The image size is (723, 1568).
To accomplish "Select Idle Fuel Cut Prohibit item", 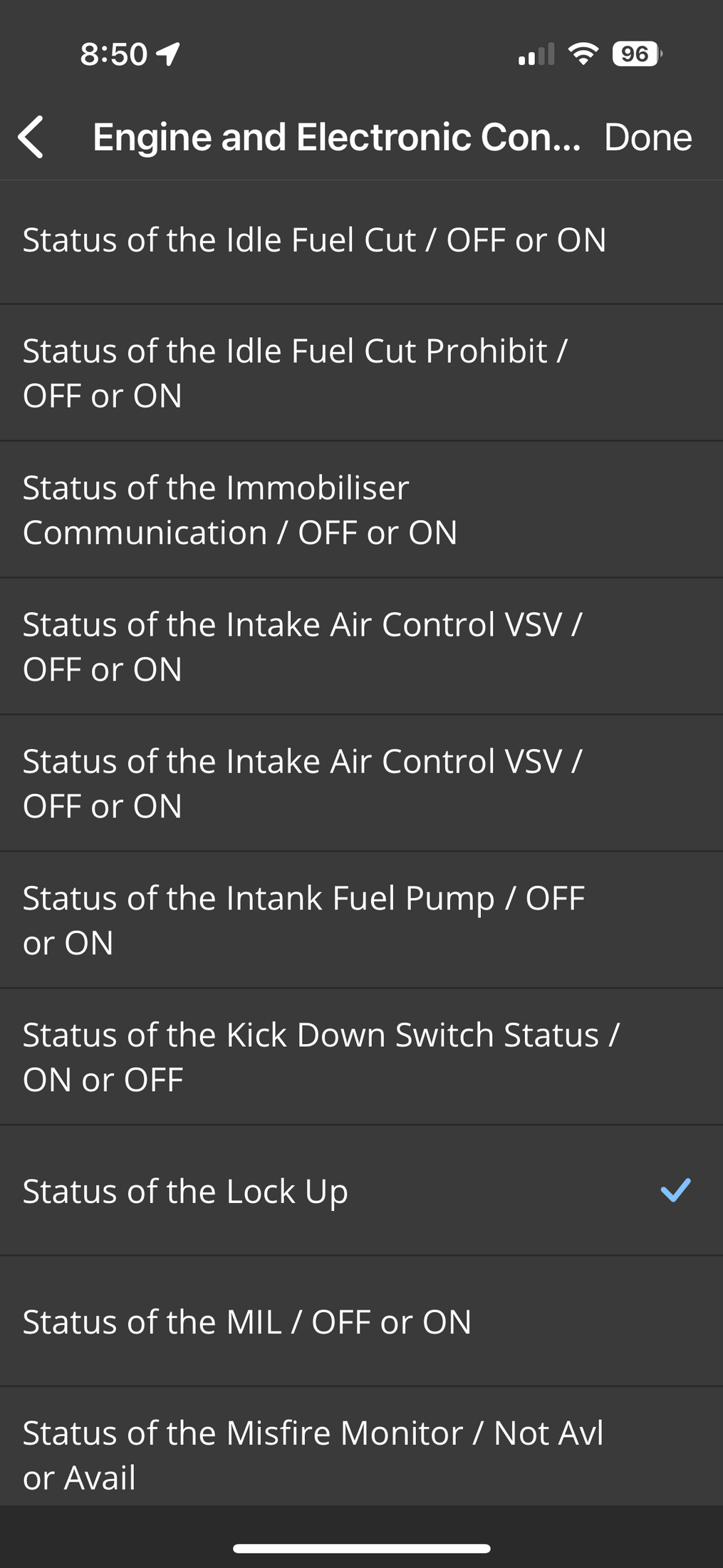I will (361, 373).
